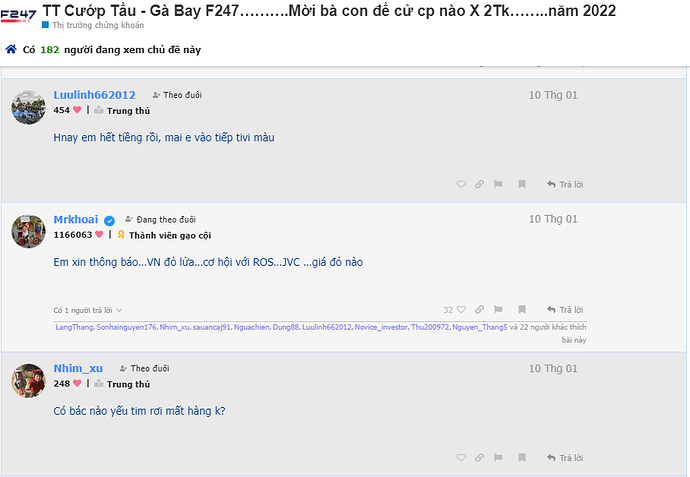The image size is (690, 477).
Task: Click the blue category color square
Action: pos(45,25)
